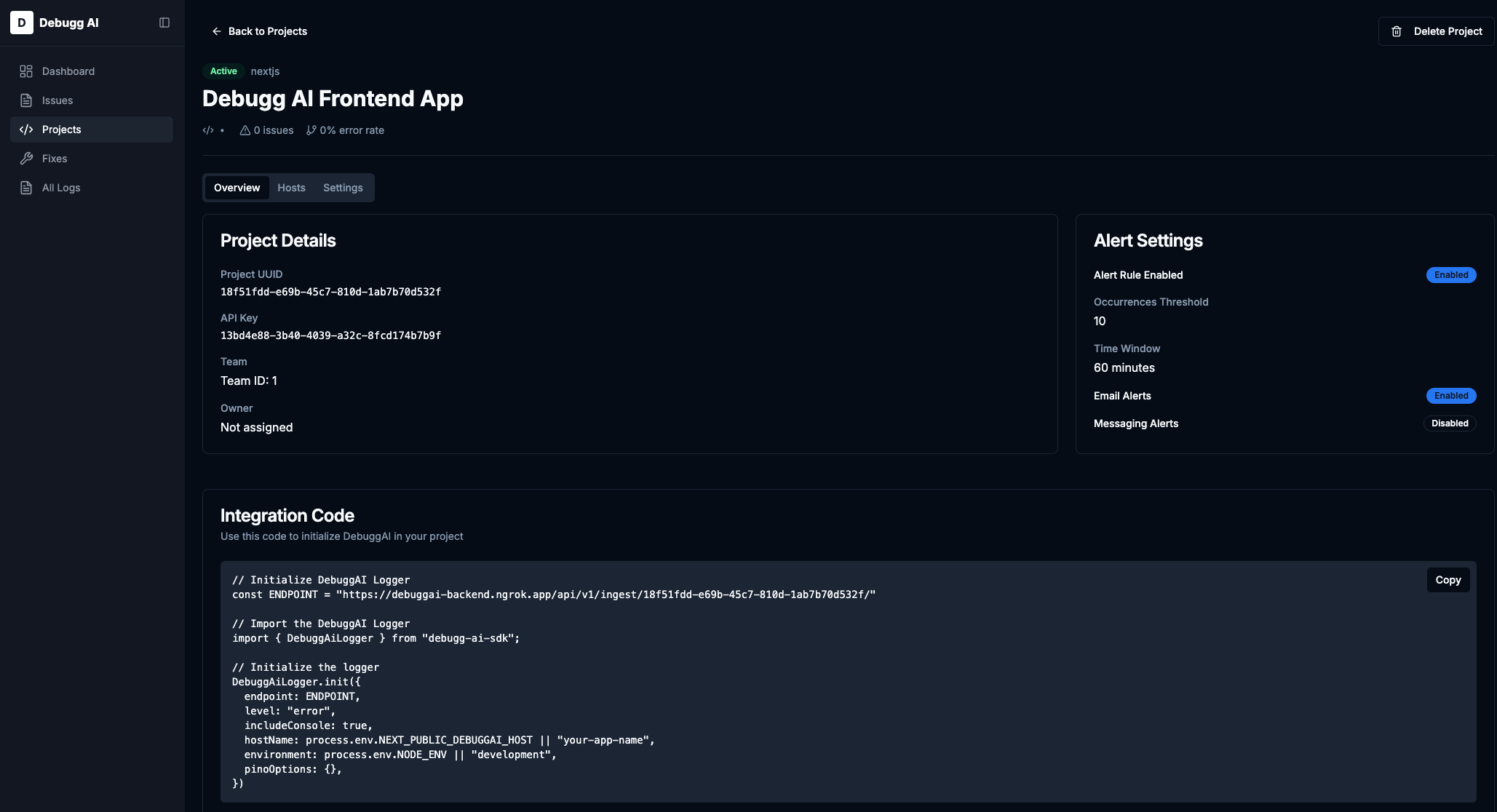Switch to the Hosts tab
Image resolution: width=1497 pixels, height=812 pixels.
pos(291,188)
